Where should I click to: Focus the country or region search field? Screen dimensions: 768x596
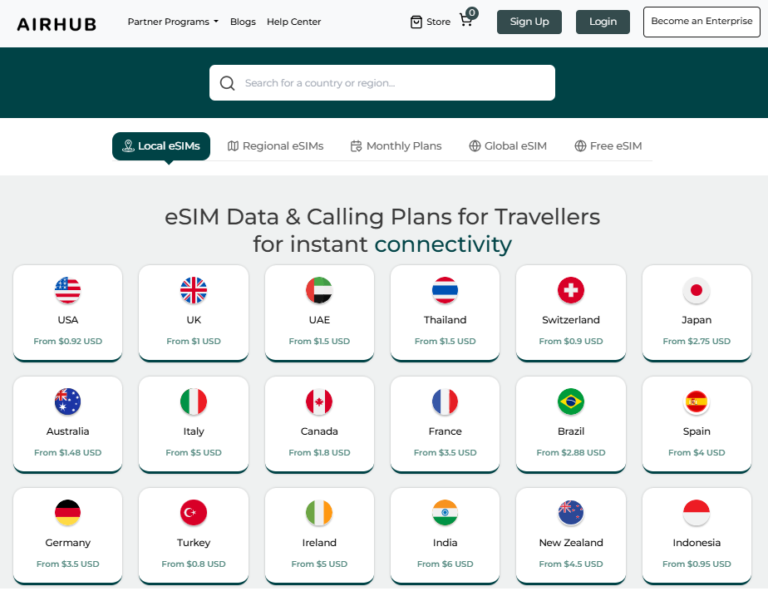click(382, 83)
